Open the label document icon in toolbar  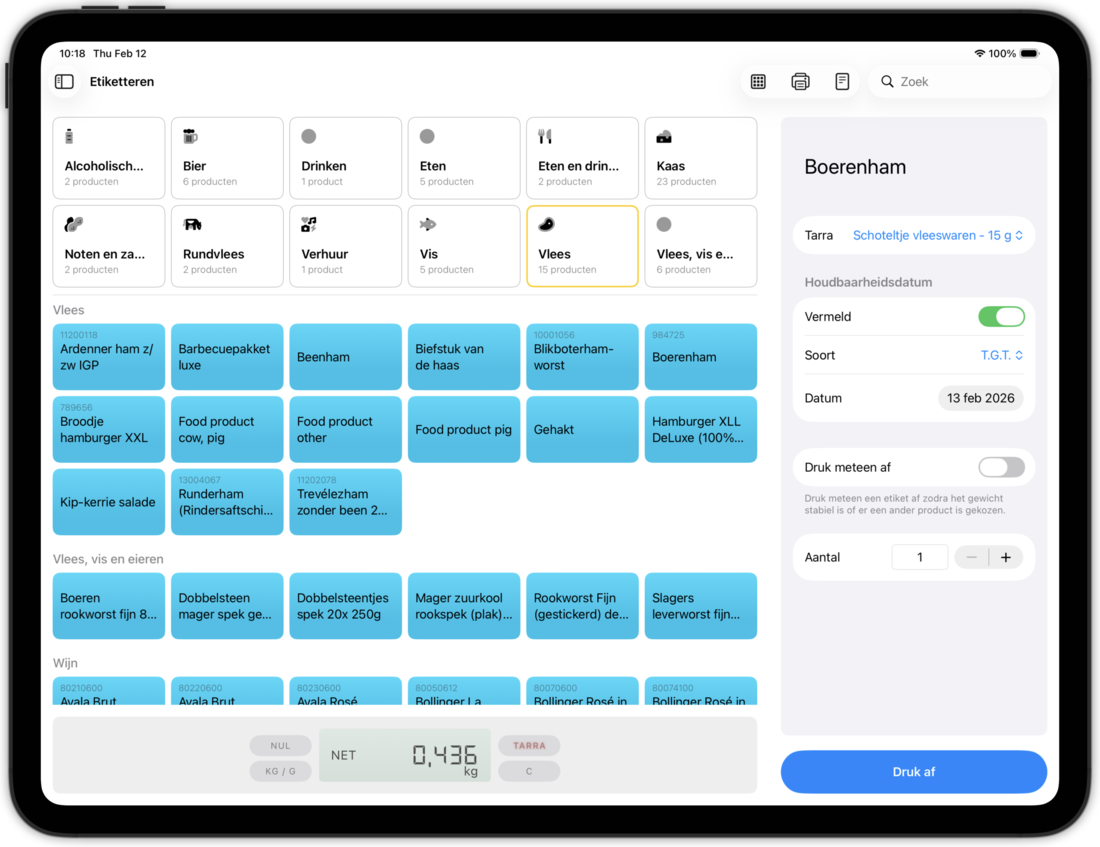[x=842, y=82]
